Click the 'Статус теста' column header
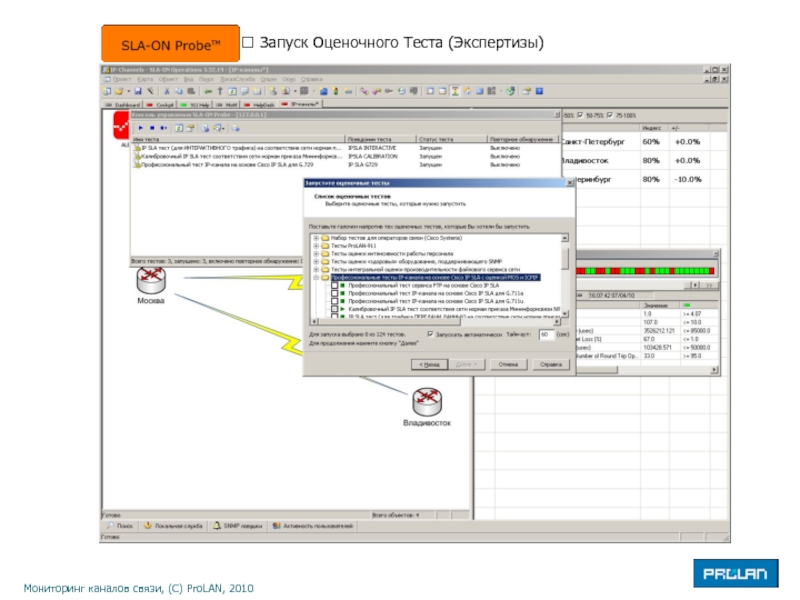 [x=452, y=139]
